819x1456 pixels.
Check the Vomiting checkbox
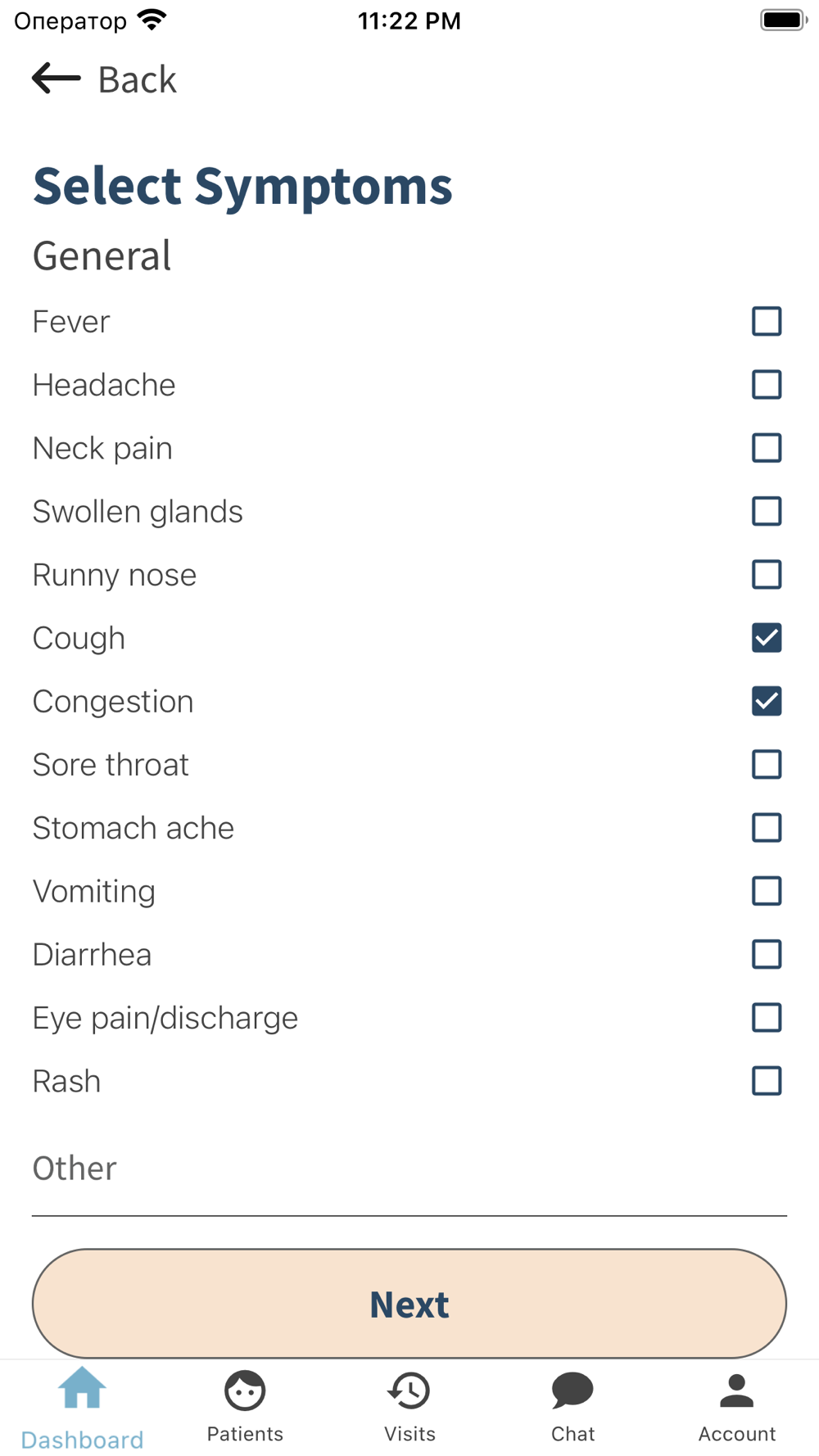[x=767, y=891]
